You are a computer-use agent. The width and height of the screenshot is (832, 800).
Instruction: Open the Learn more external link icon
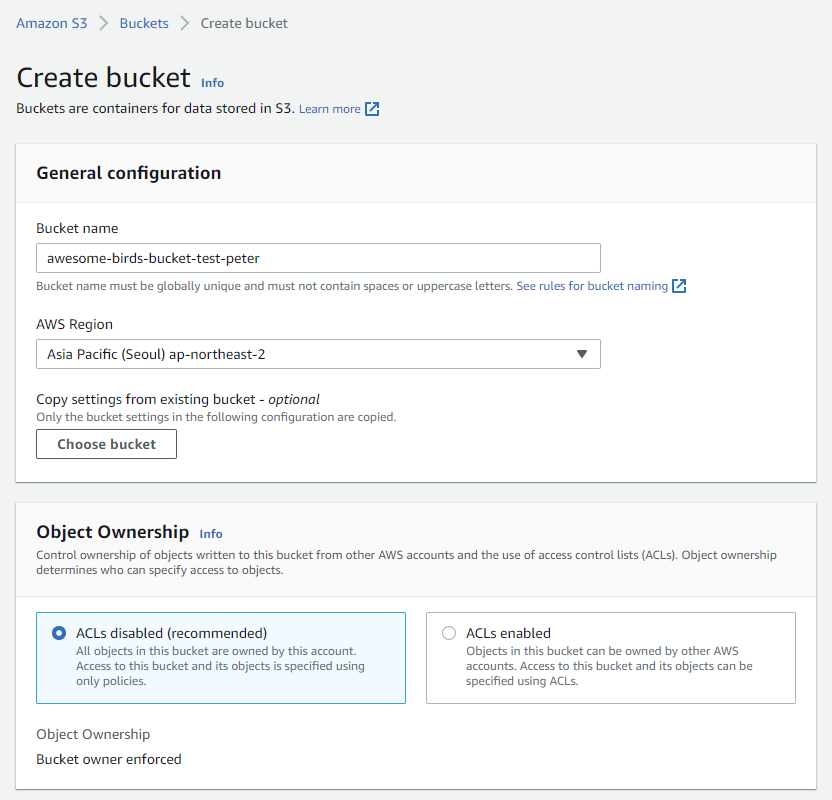point(372,109)
